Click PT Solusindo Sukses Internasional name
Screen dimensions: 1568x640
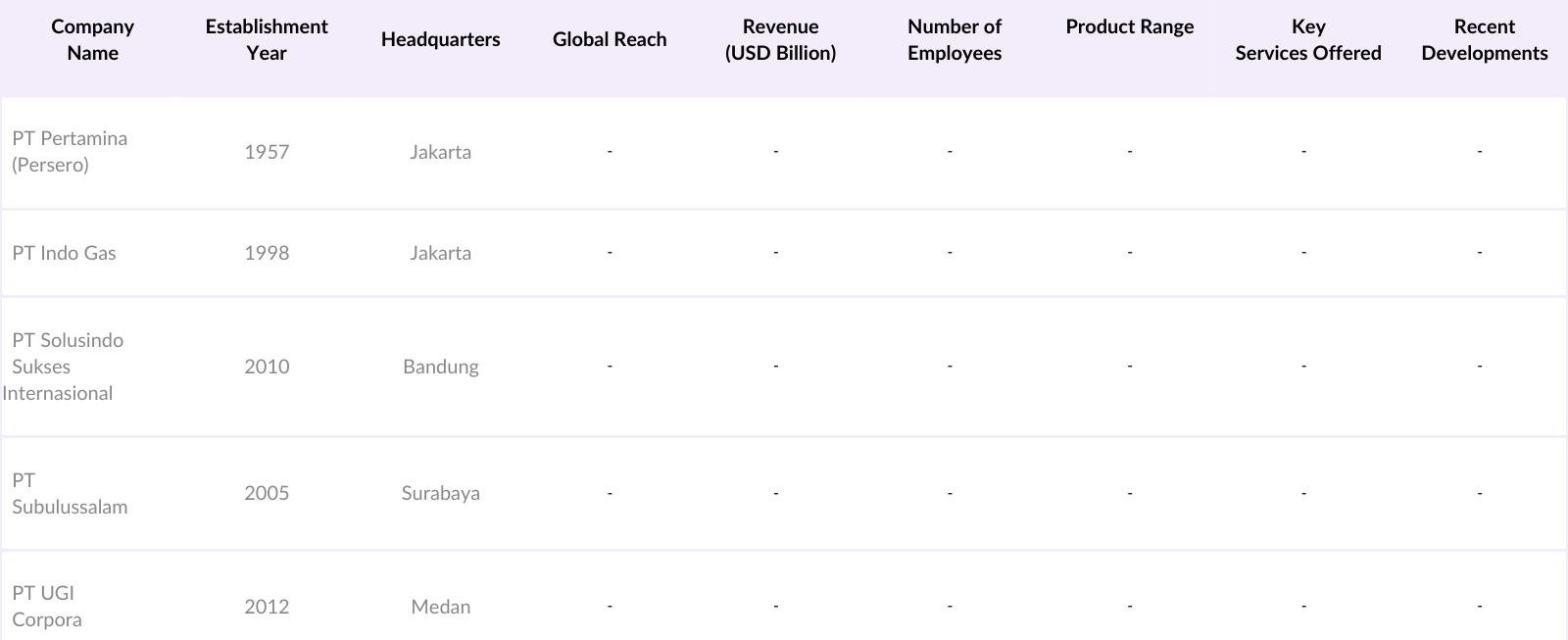65,367
